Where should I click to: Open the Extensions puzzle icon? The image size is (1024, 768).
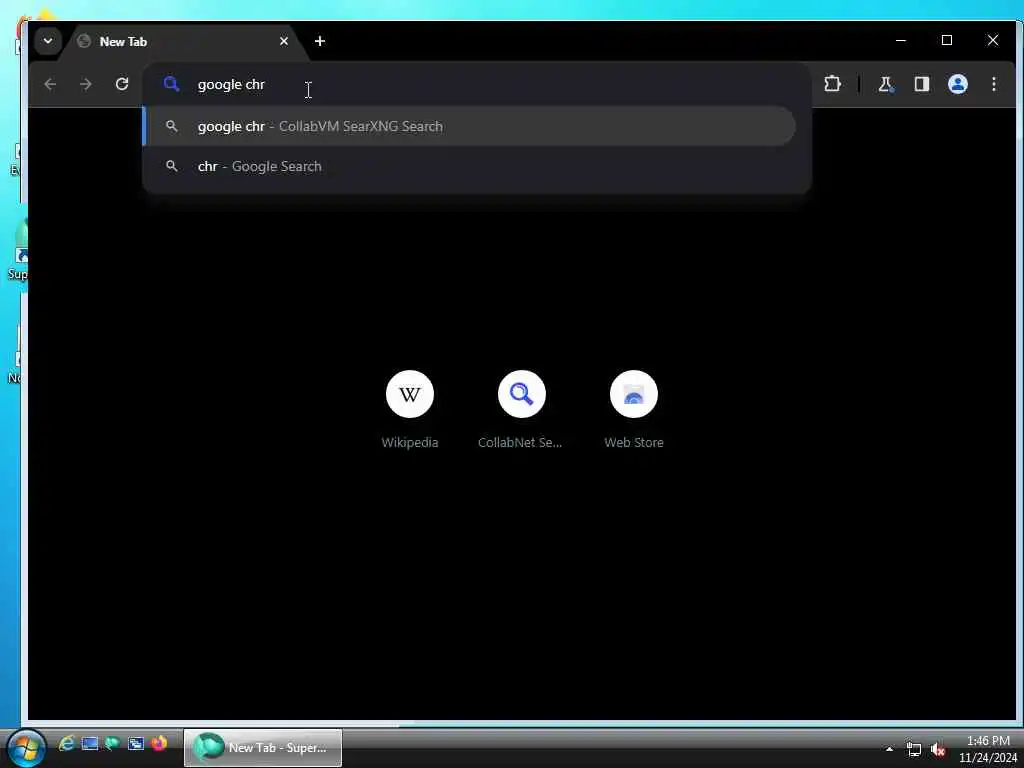click(x=832, y=84)
